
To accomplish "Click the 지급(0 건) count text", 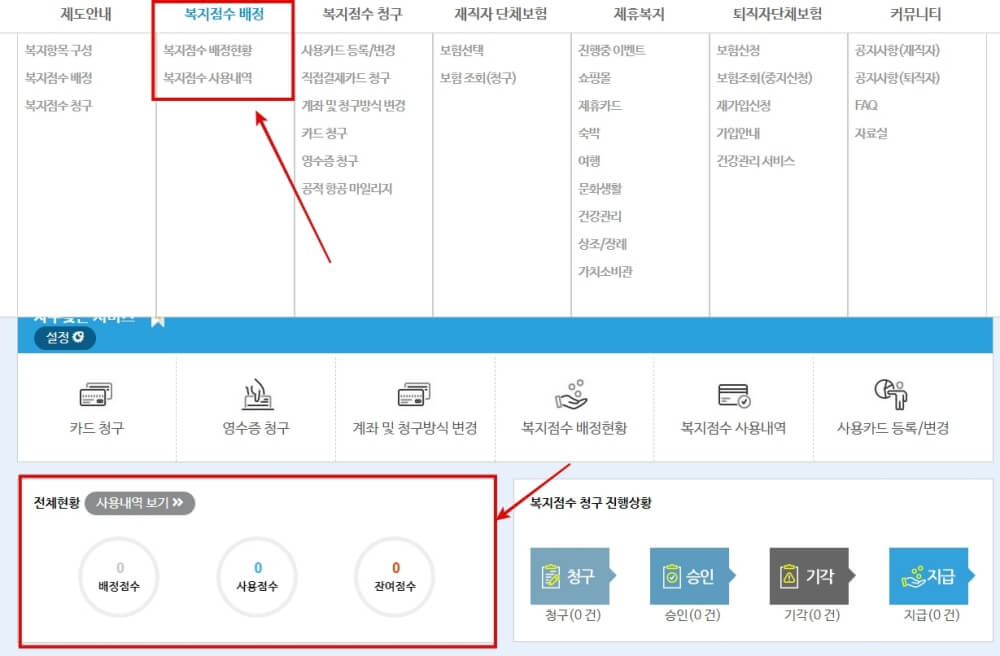I will pyautogui.click(x=931, y=615).
